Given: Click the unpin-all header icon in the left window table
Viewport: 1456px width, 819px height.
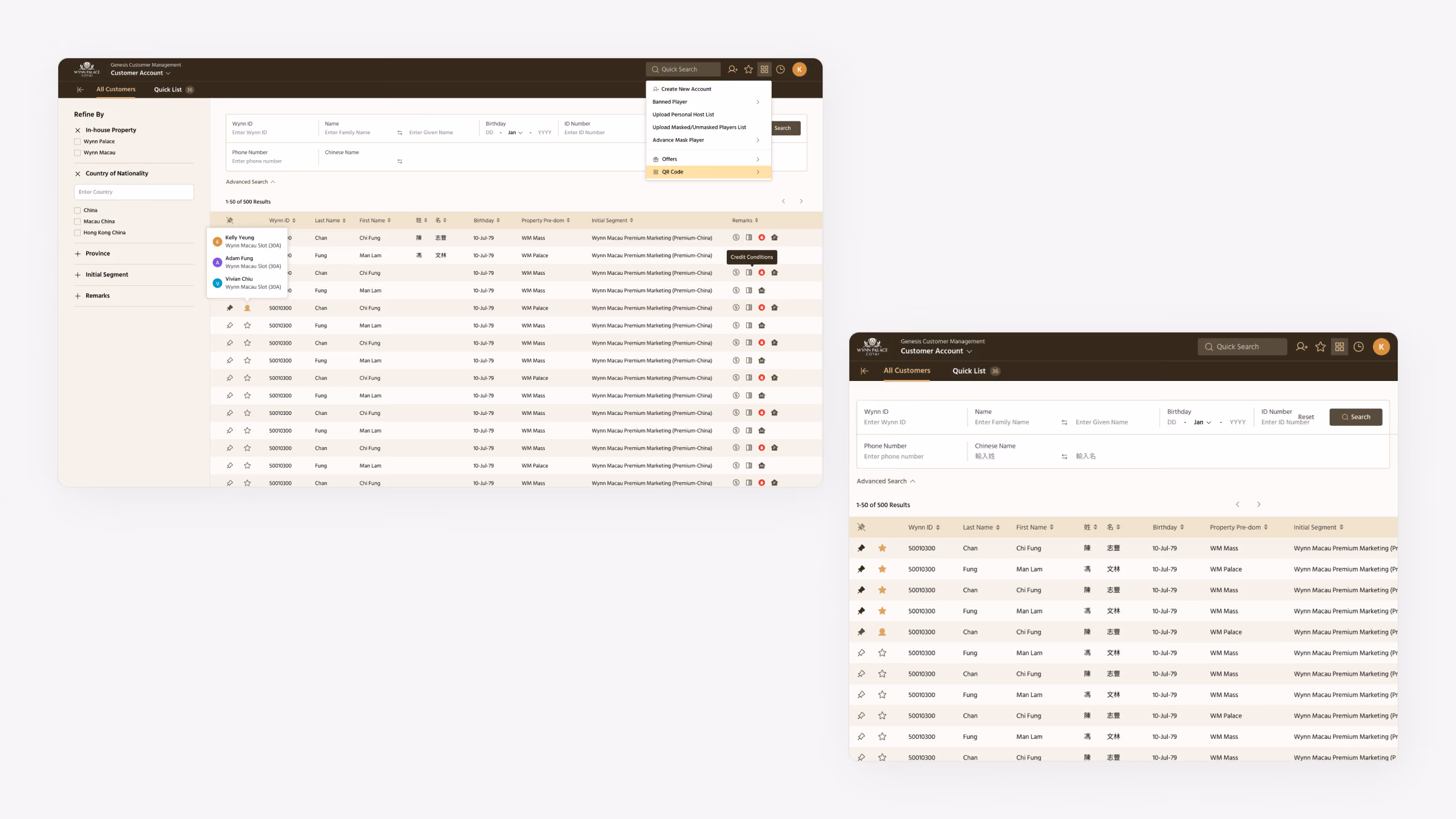Looking at the screenshot, I should pos(230,220).
